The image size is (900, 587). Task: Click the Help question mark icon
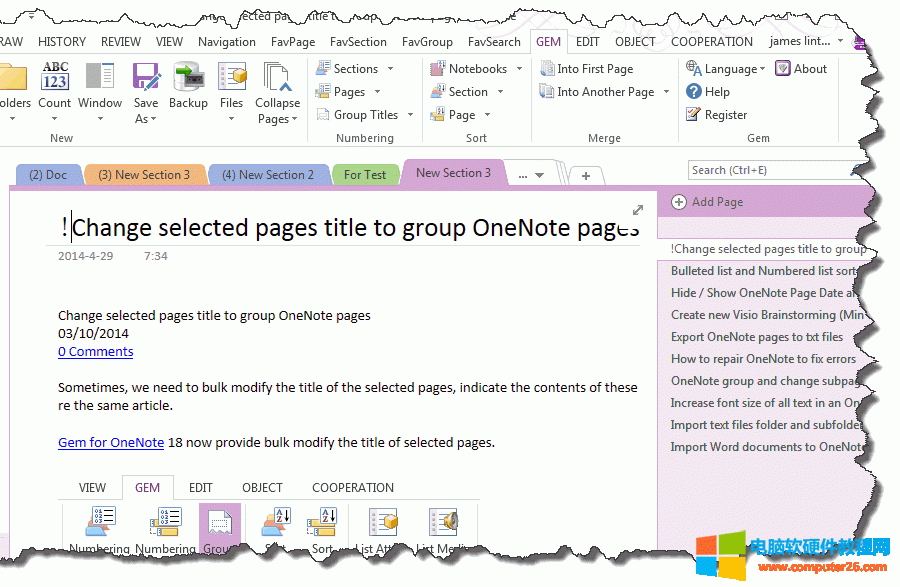click(x=694, y=91)
